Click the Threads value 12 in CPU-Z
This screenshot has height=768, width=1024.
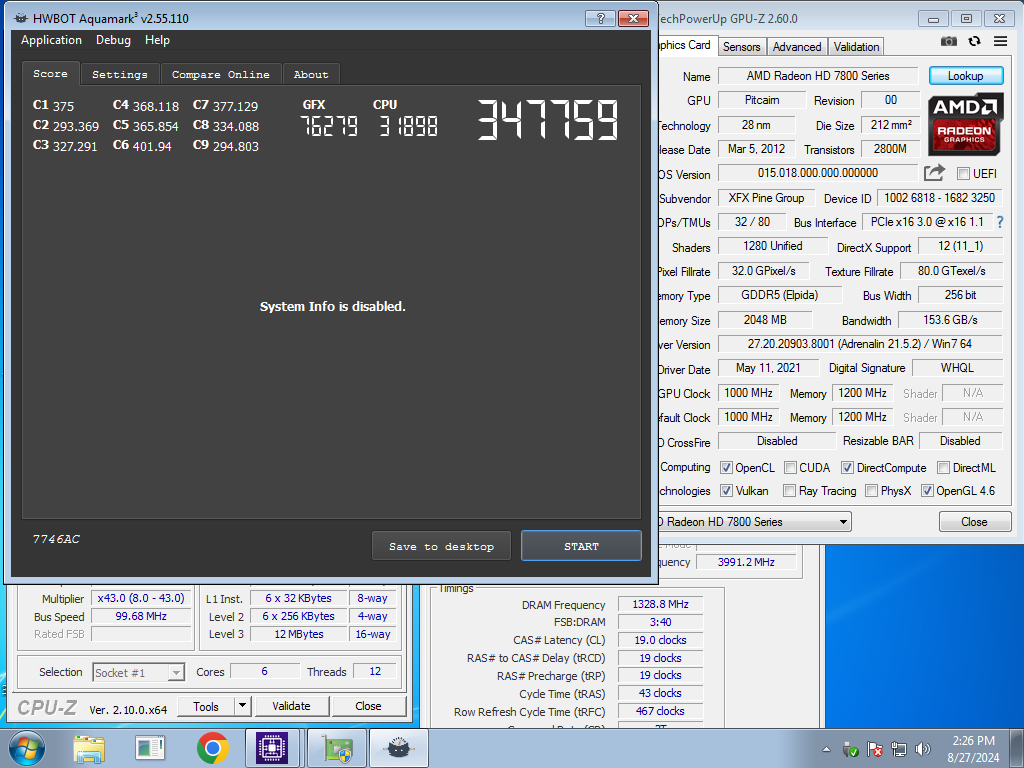[x=375, y=671]
